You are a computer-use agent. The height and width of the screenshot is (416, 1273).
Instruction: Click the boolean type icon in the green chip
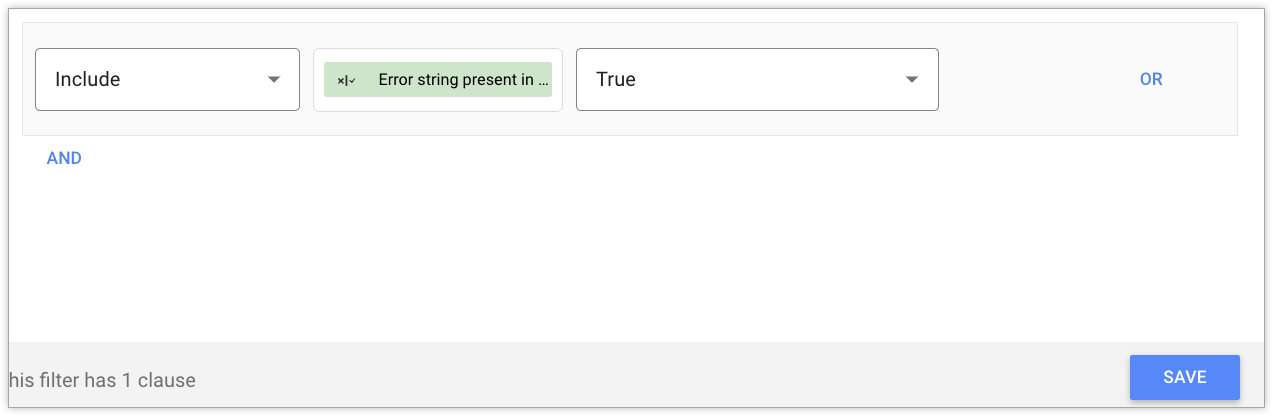click(x=346, y=80)
